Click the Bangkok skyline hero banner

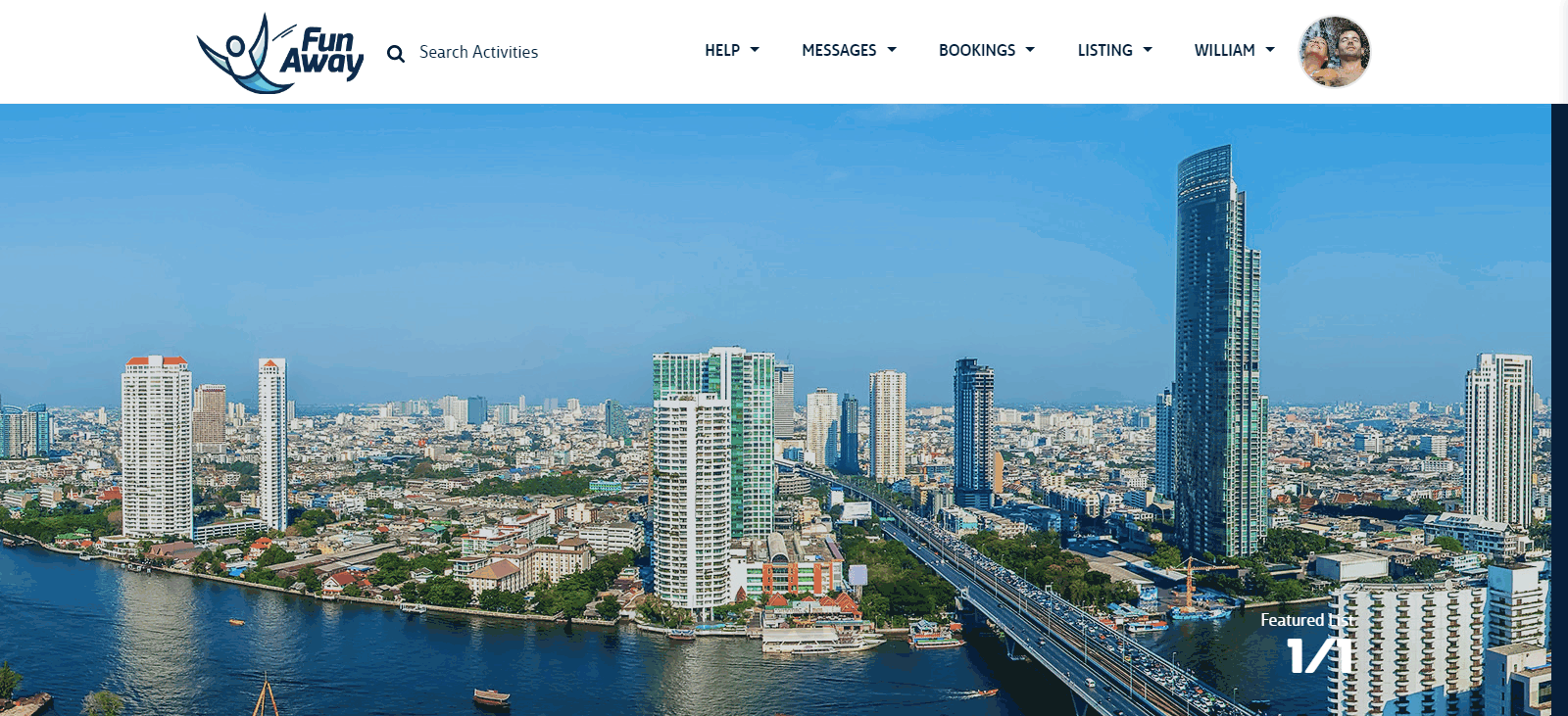click(775, 409)
